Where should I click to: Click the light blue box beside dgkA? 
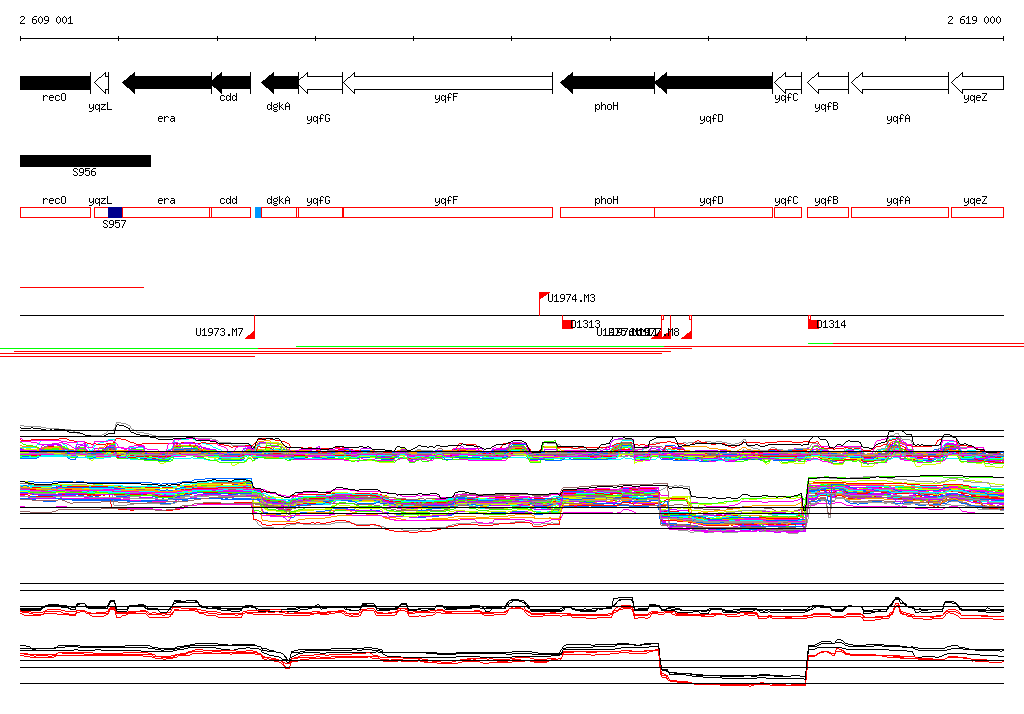coord(258,212)
